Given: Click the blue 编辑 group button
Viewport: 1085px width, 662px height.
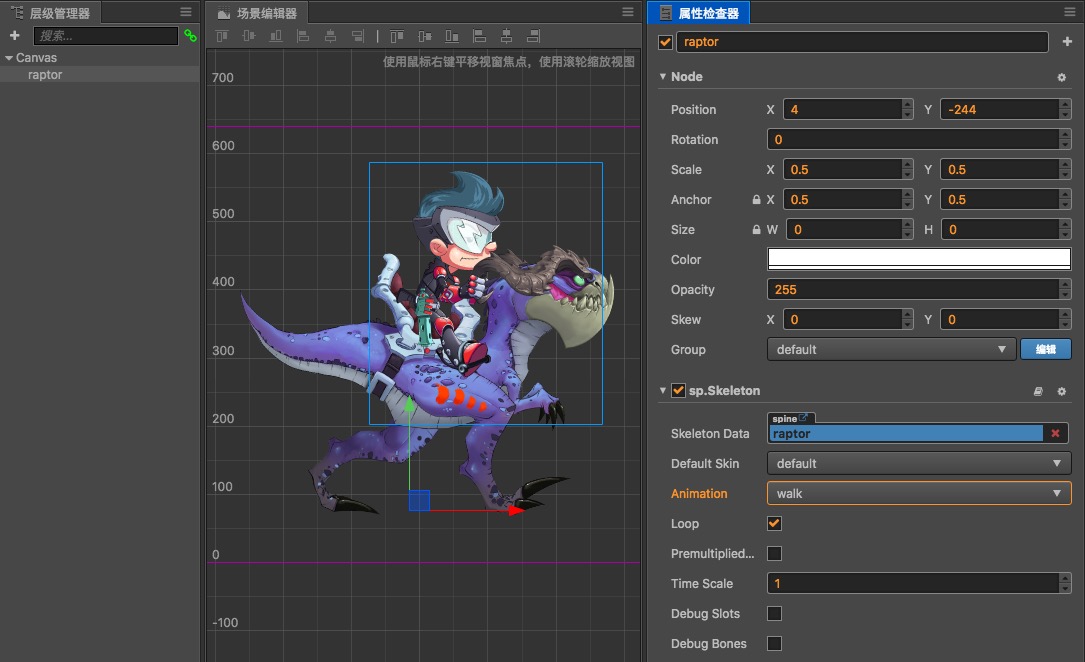Looking at the screenshot, I should pyautogui.click(x=1046, y=349).
